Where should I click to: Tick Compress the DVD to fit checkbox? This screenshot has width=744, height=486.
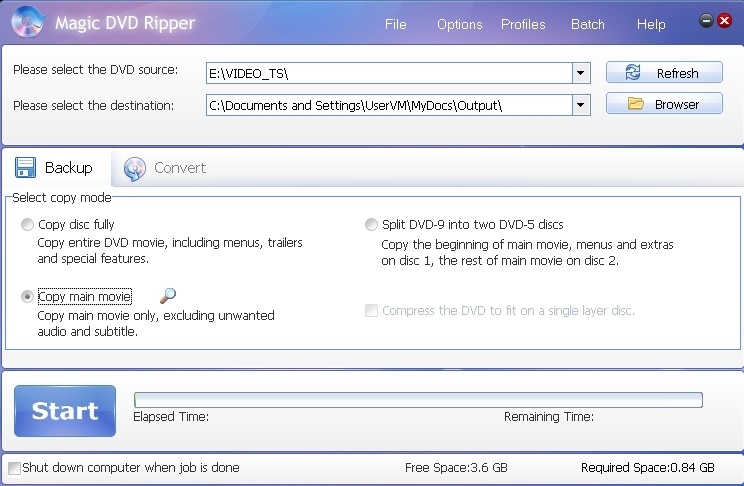(371, 310)
